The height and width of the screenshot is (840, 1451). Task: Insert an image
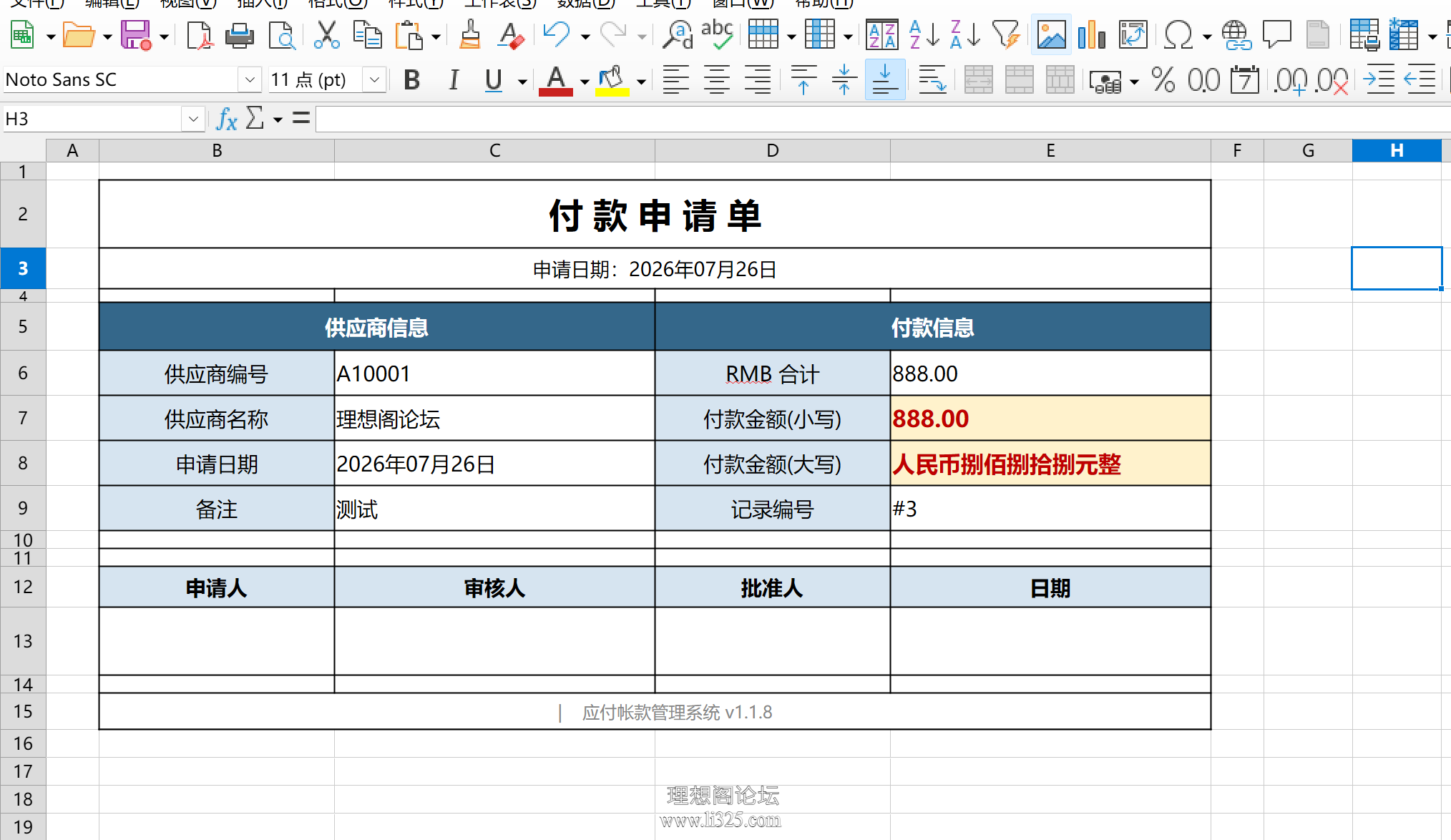[1051, 34]
